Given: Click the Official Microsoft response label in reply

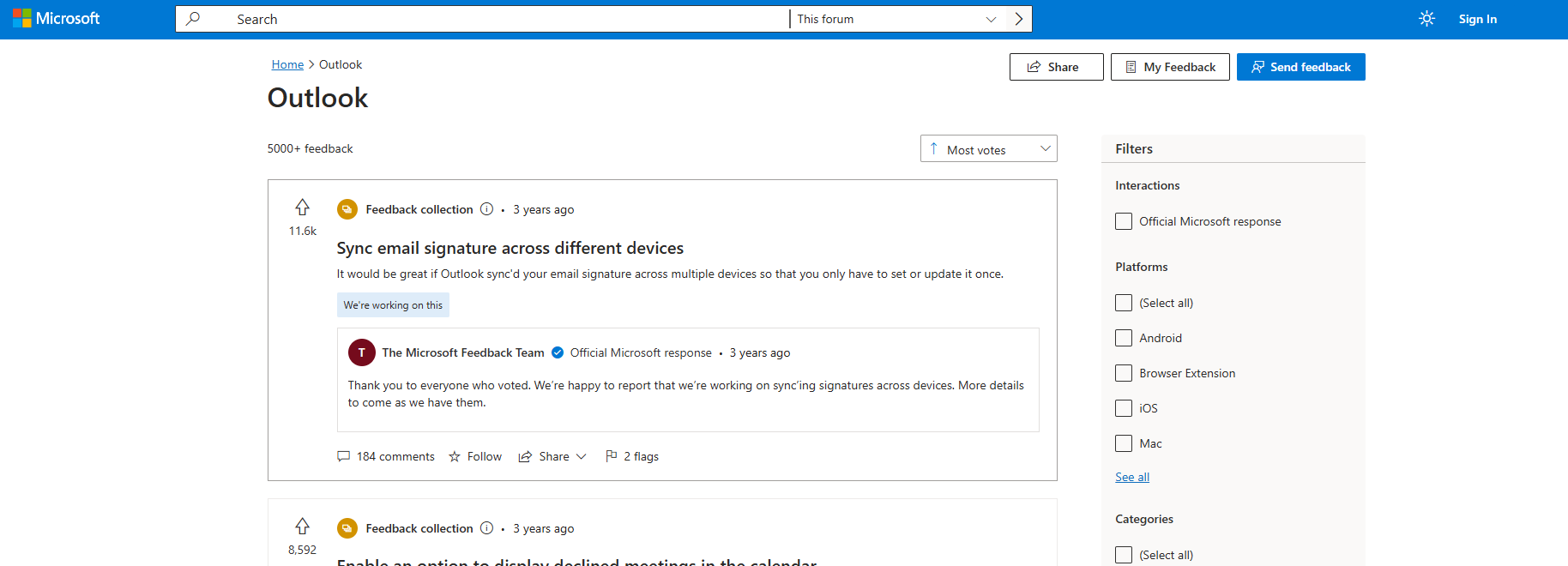Looking at the screenshot, I should pyautogui.click(x=641, y=352).
